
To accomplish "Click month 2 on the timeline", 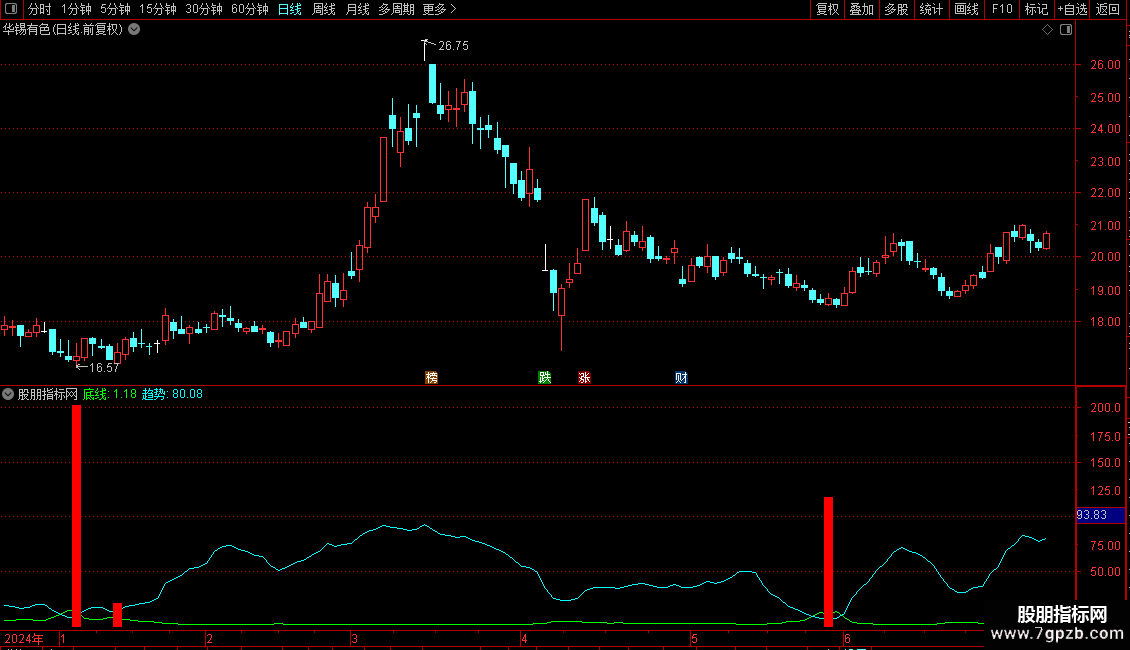I will click(209, 638).
